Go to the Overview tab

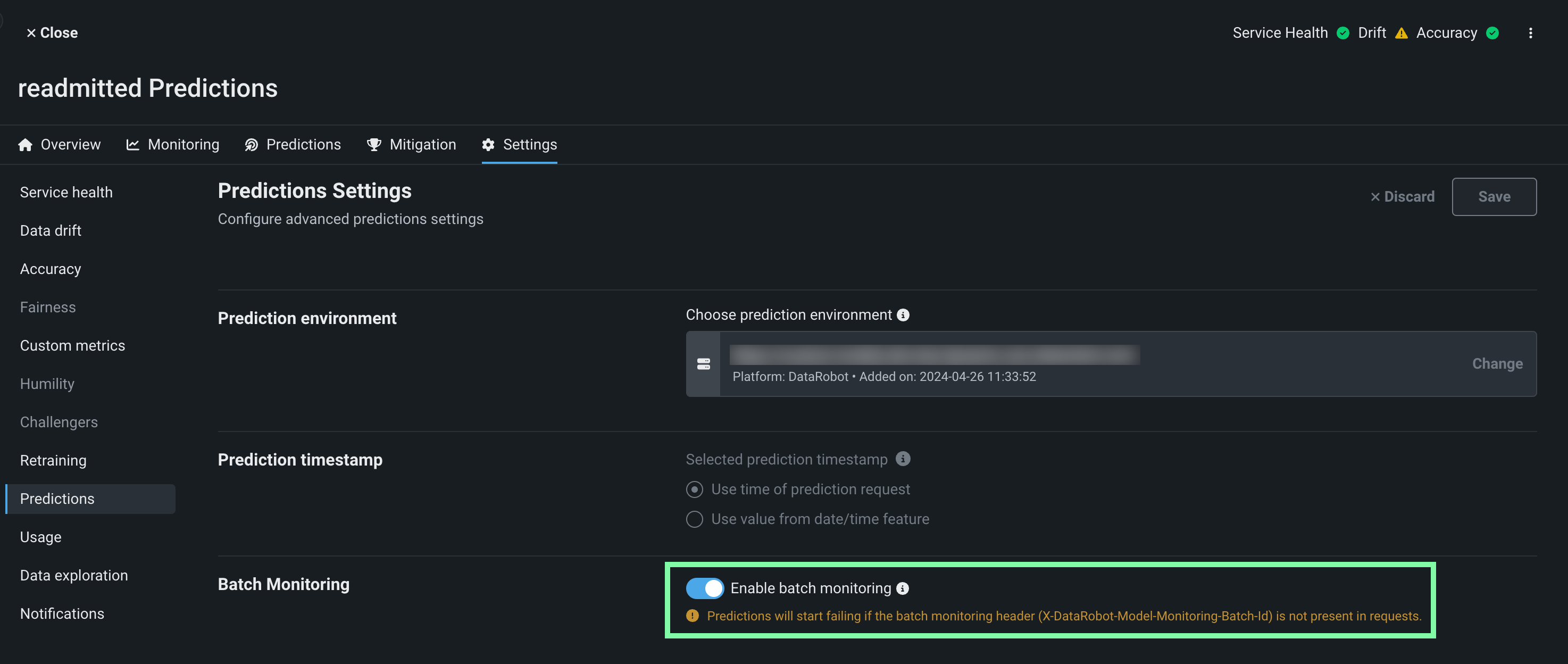(x=60, y=145)
